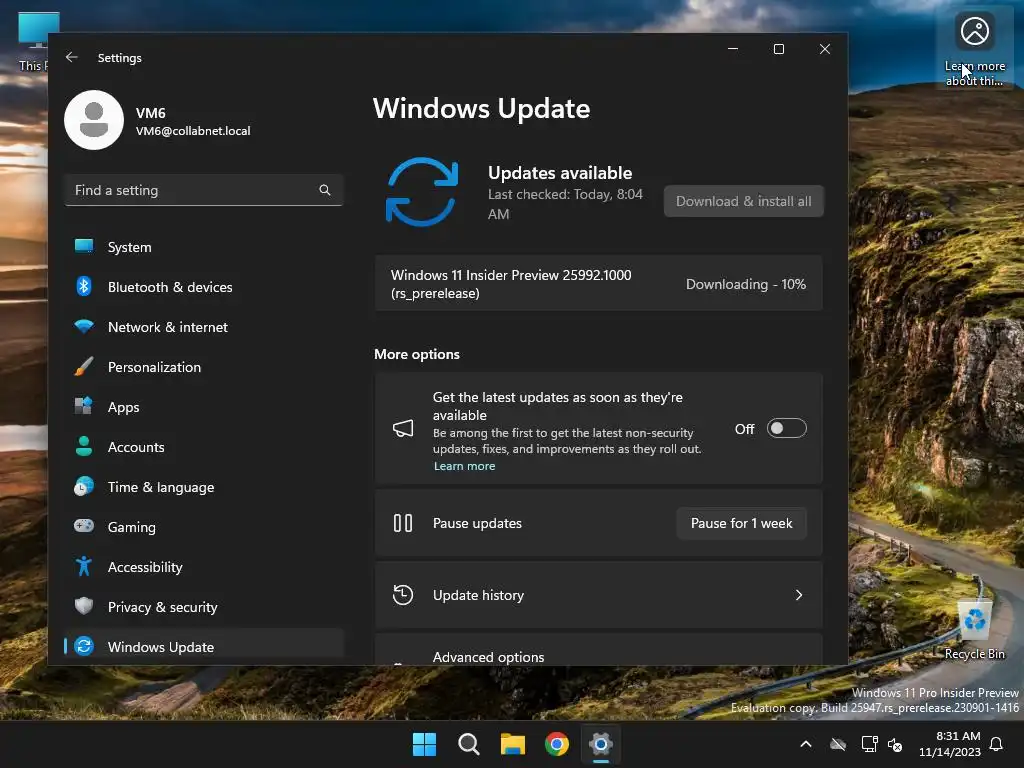This screenshot has width=1024, height=768.
Task: Open File Explorer from the taskbar
Action: (x=513, y=744)
